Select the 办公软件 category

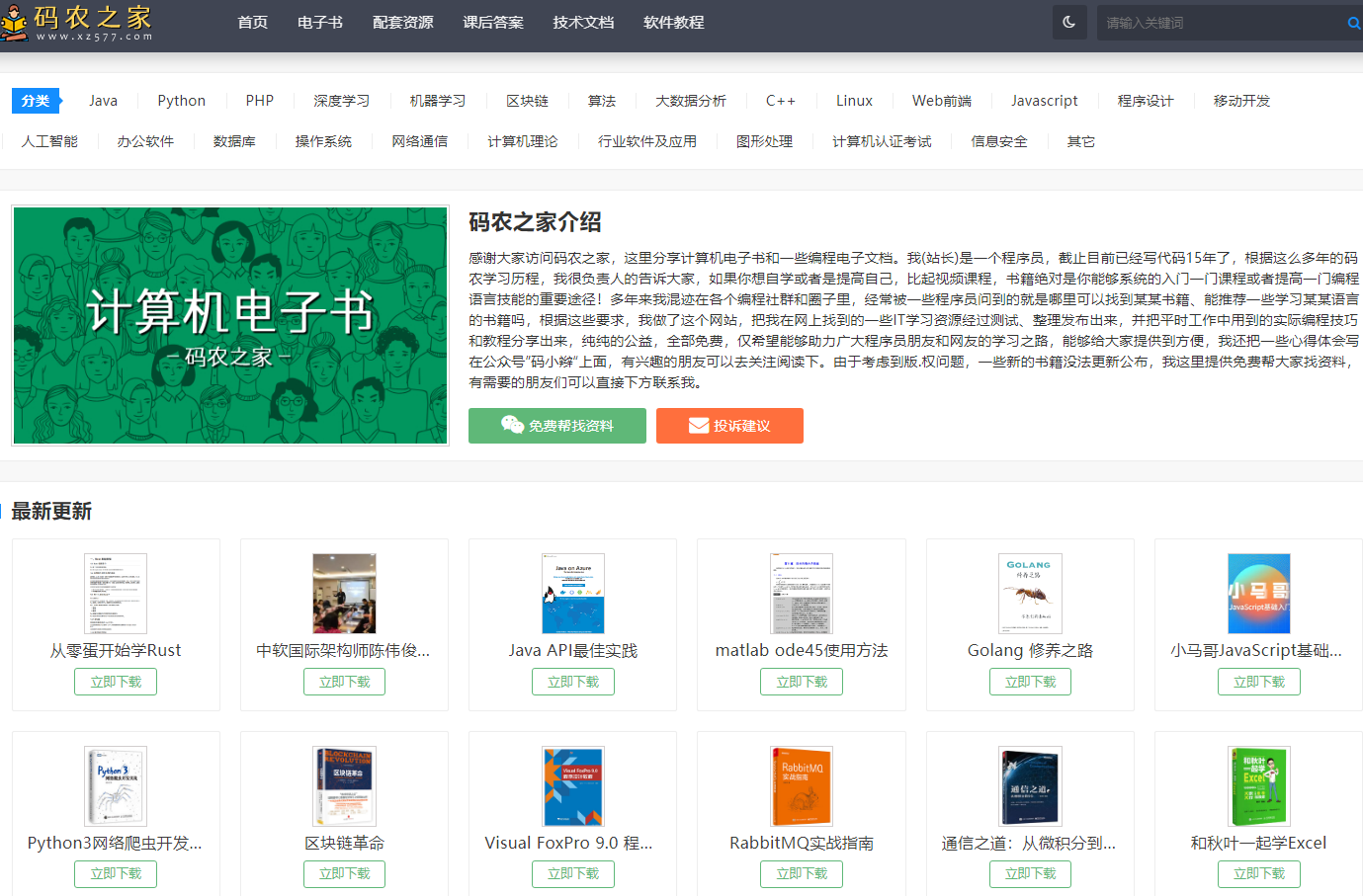(x=145, y=141)
